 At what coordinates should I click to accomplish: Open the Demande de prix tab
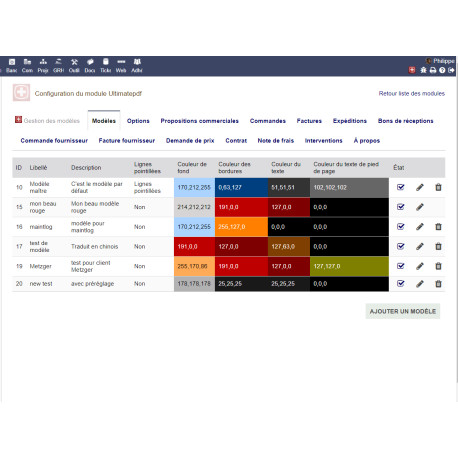[x=190, y=141]
